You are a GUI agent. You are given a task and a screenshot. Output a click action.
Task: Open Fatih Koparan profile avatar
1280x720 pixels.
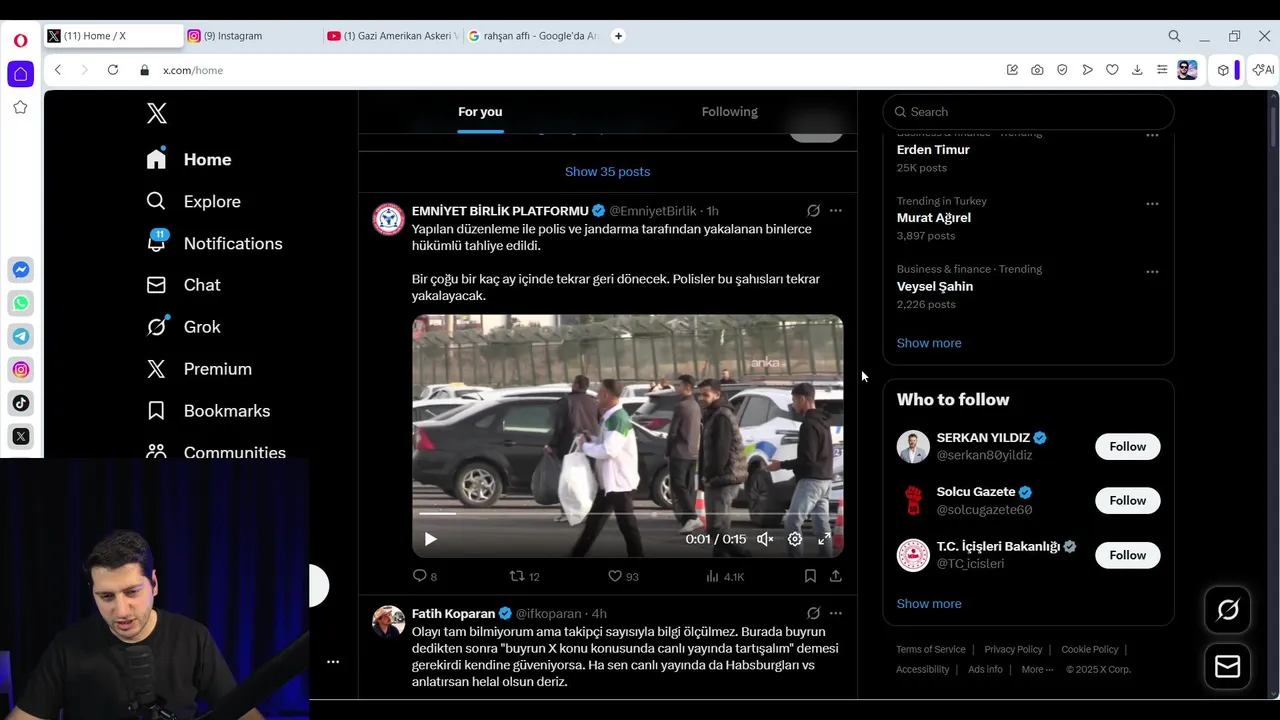pyautogui.click(x=388, y=621)
